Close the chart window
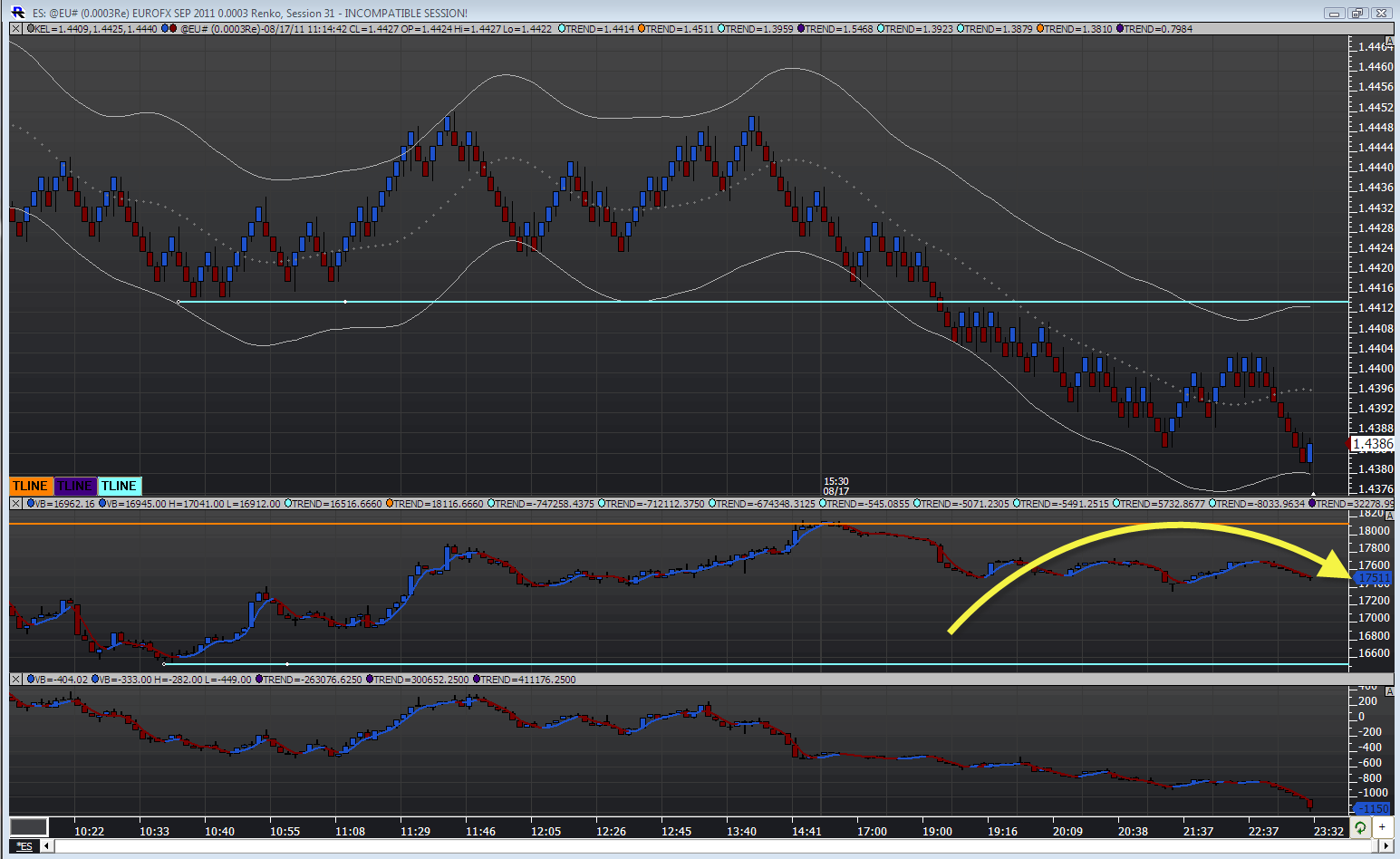This screenshot has height=859, width=1400. 1381,13
